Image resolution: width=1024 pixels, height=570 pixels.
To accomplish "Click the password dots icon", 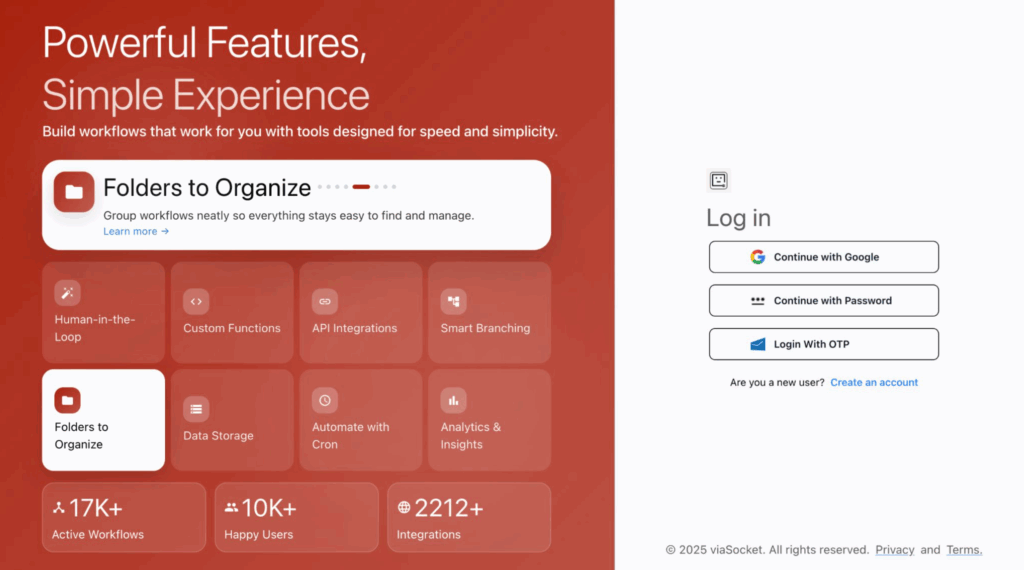I will (758, 301).
